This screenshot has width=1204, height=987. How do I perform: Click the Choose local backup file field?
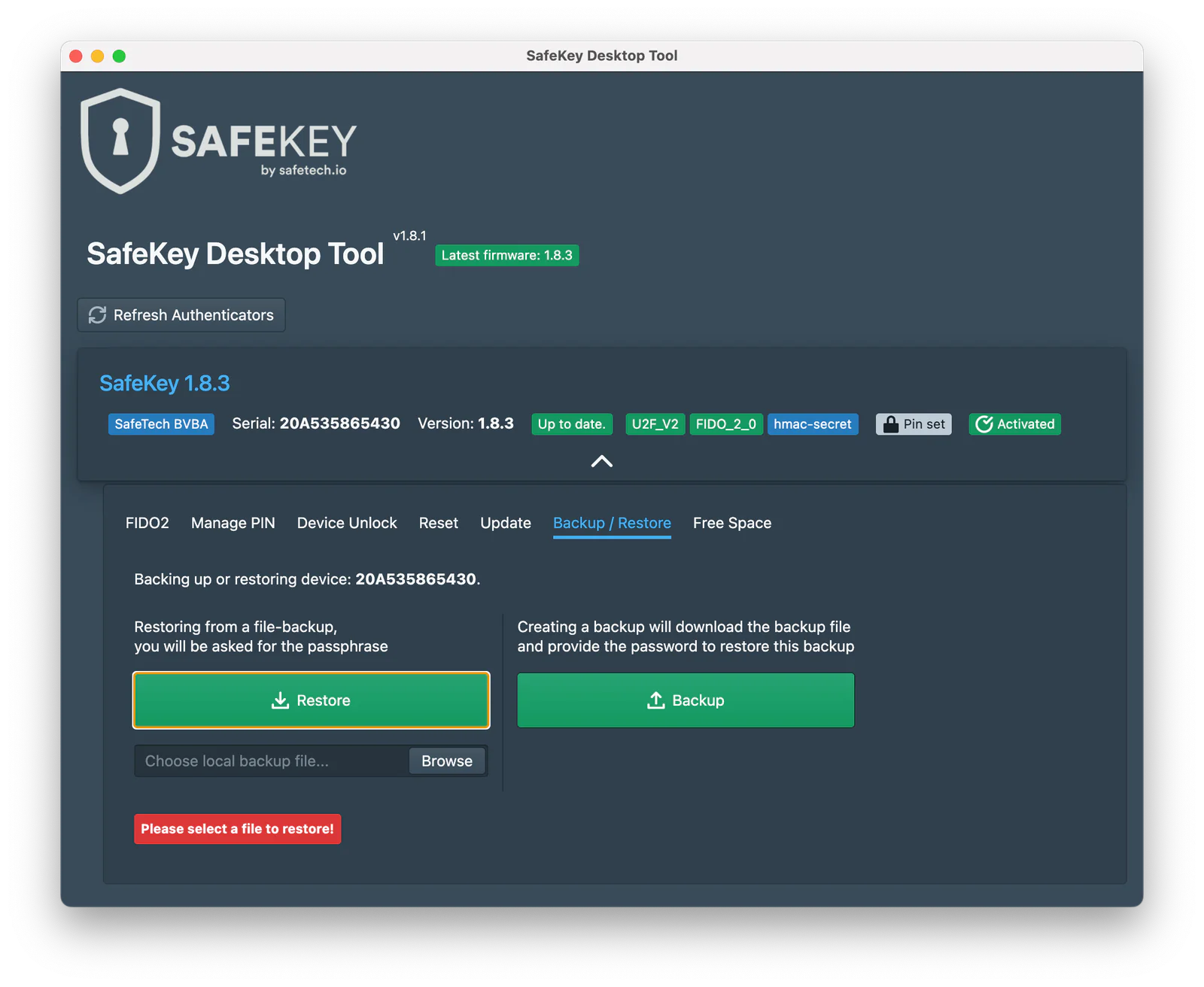tap(272, 761)
